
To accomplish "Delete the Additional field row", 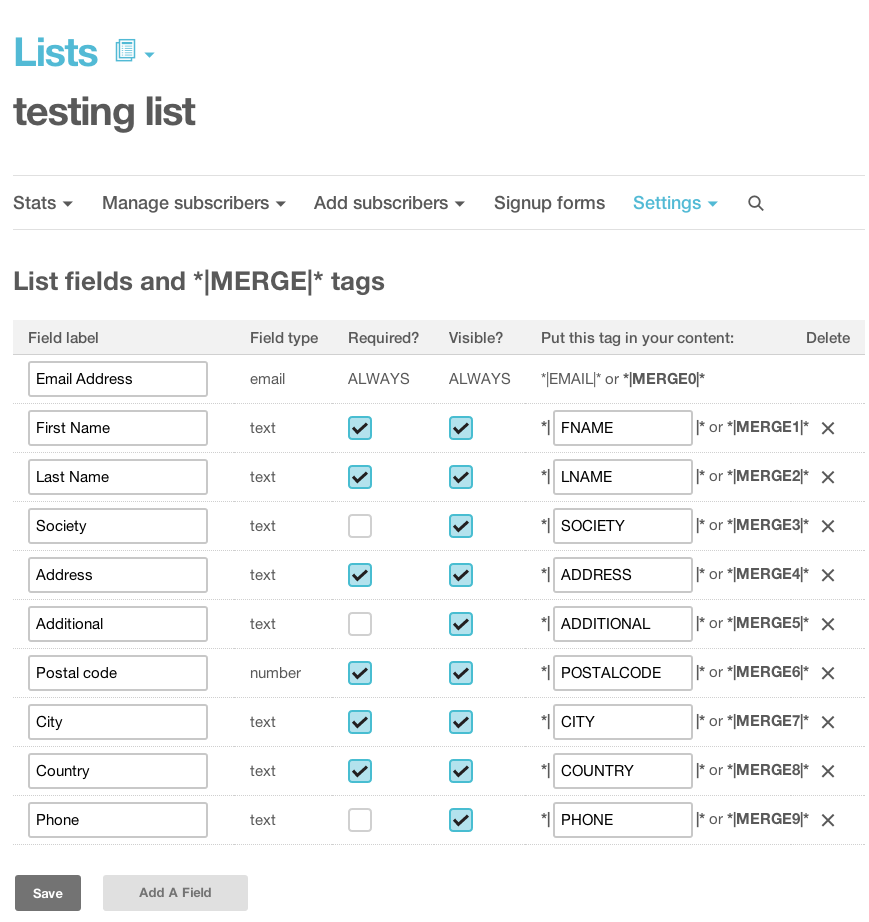I will [x=828, y=624].
